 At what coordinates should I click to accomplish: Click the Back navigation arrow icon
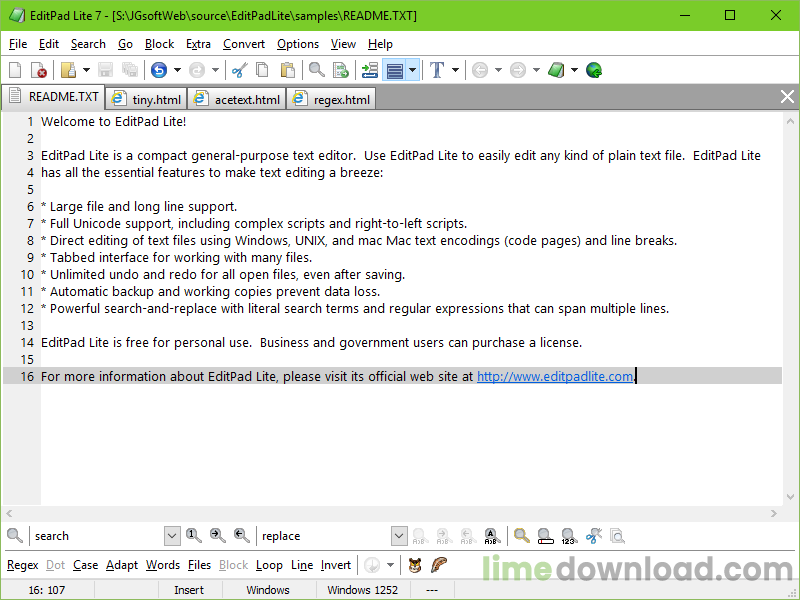pos(480,70)
